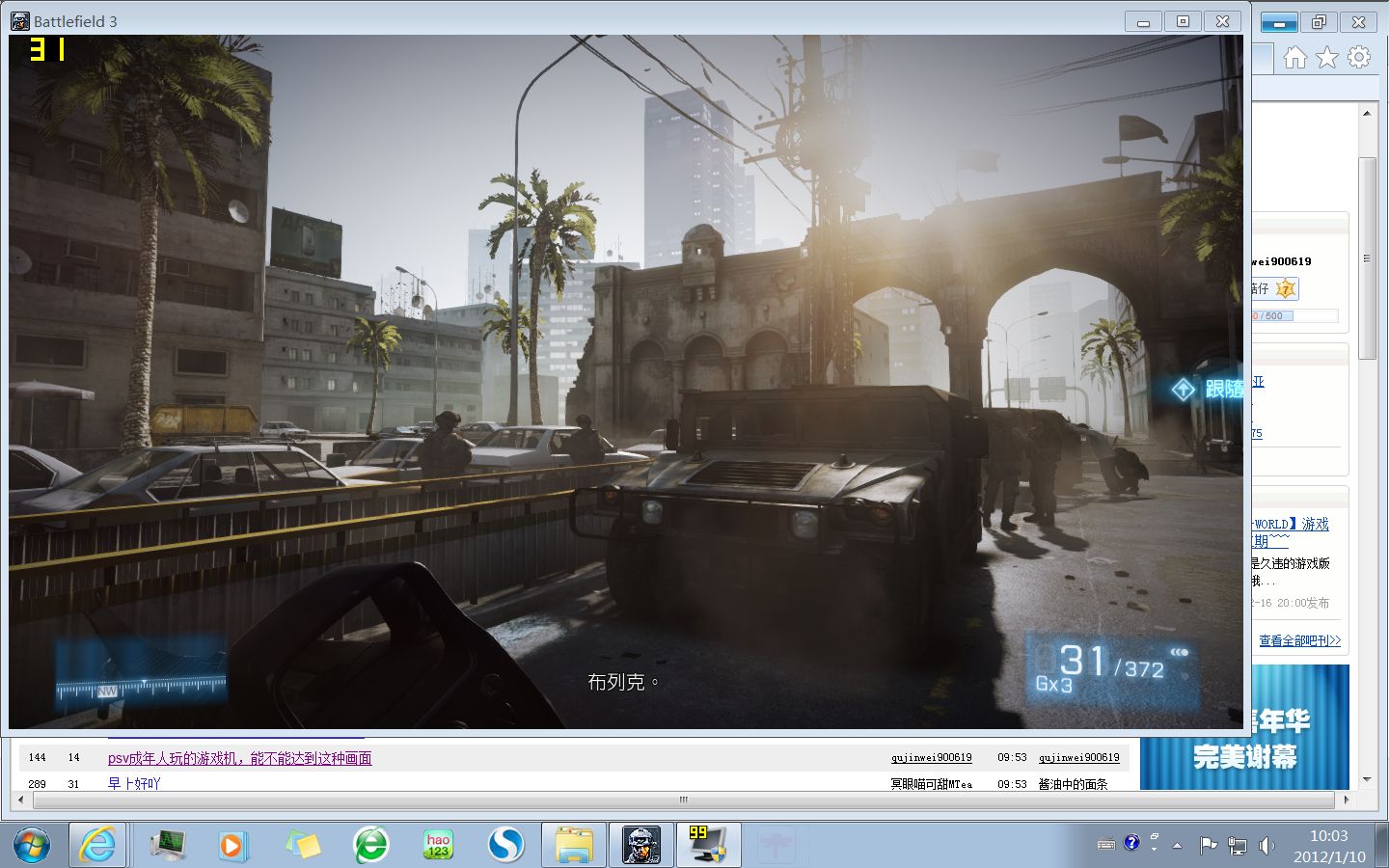Click the subtitle text '布列克。'
1389x868 pixels.
(x=623, y=682)
